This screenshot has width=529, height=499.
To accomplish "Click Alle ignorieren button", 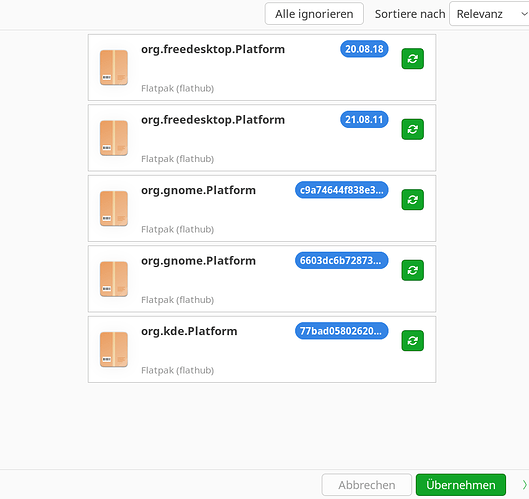I will coord(314,14).
